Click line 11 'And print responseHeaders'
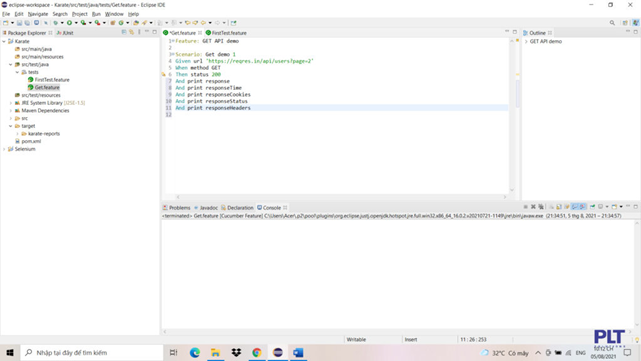 pos(213,108)
